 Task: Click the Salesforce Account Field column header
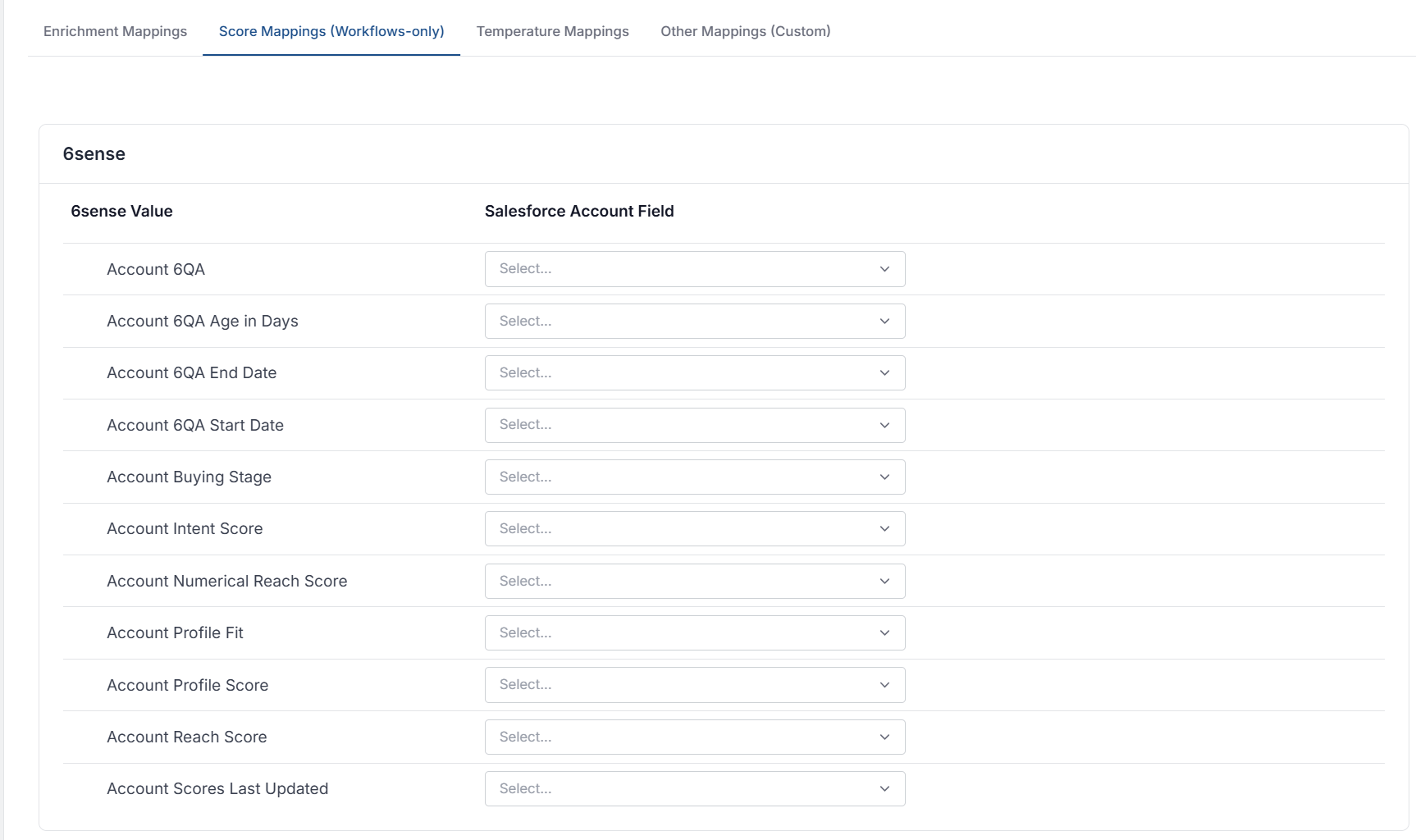tap(579, 211)
